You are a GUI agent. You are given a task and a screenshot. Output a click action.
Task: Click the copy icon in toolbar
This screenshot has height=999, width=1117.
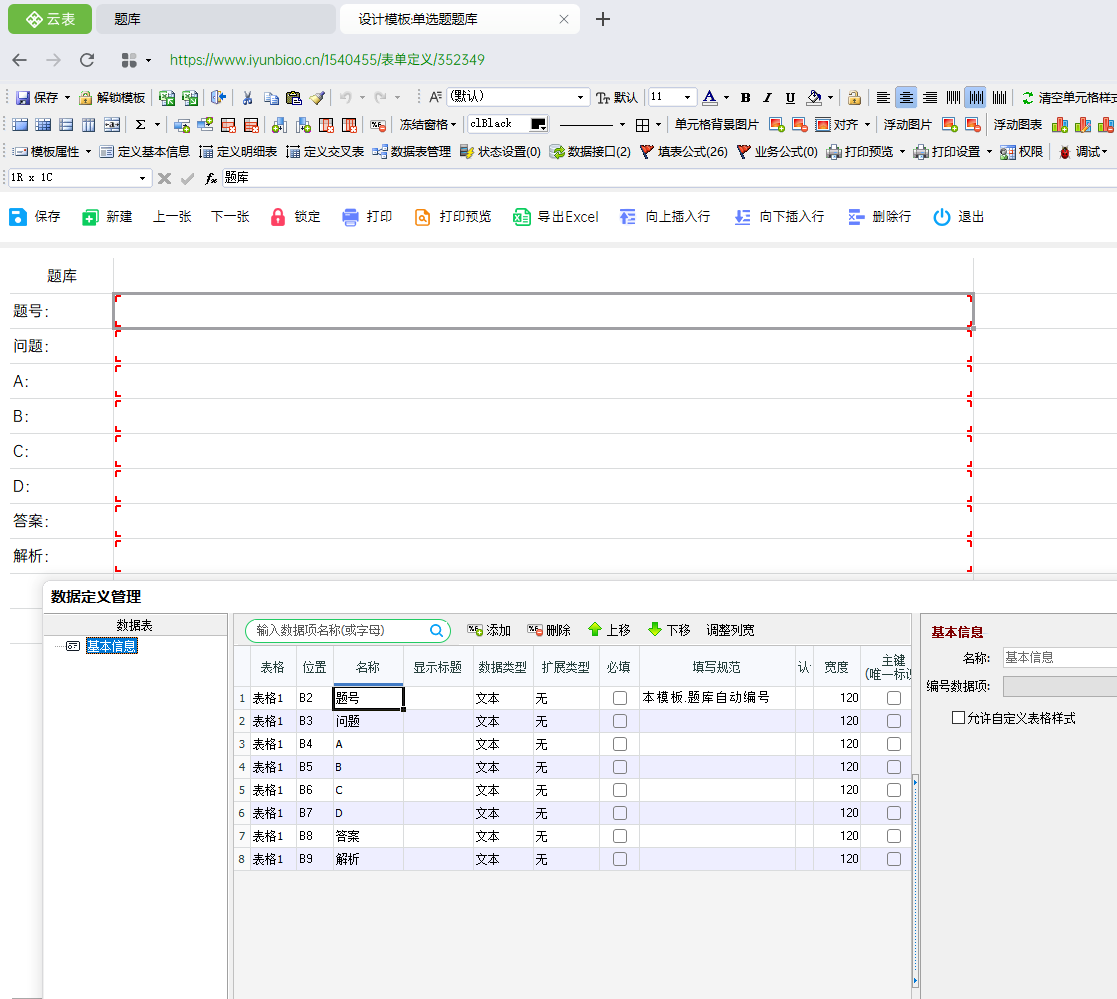tap(271, 98)
